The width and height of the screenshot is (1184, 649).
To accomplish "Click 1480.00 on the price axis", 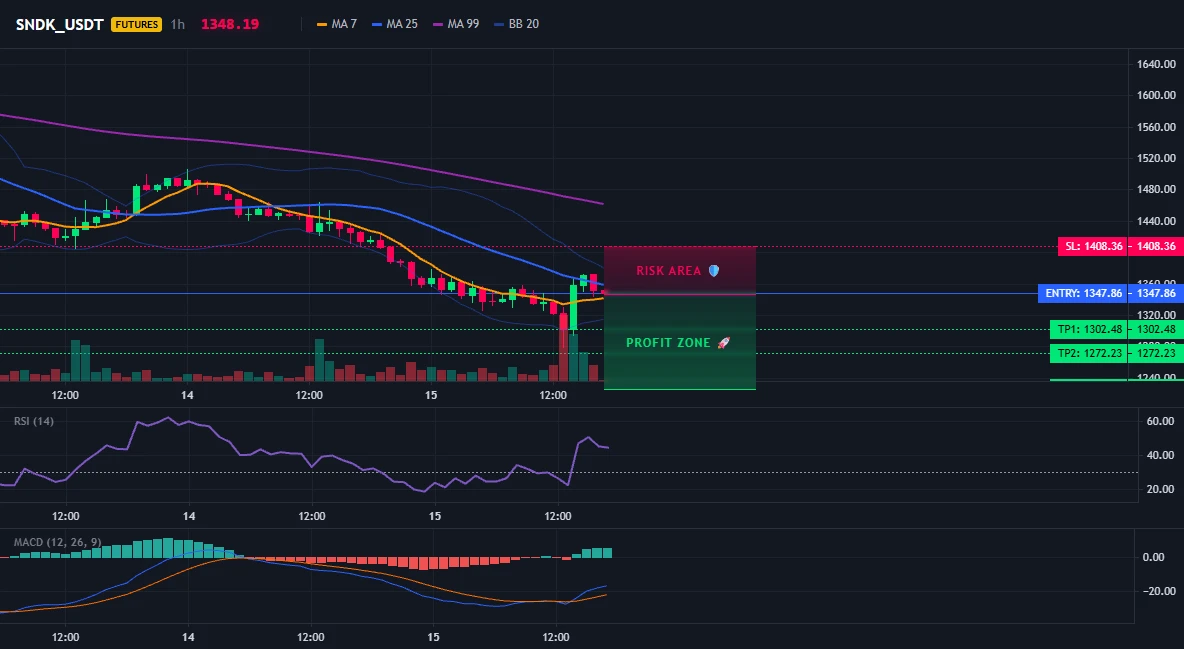I will point(1156,190).
